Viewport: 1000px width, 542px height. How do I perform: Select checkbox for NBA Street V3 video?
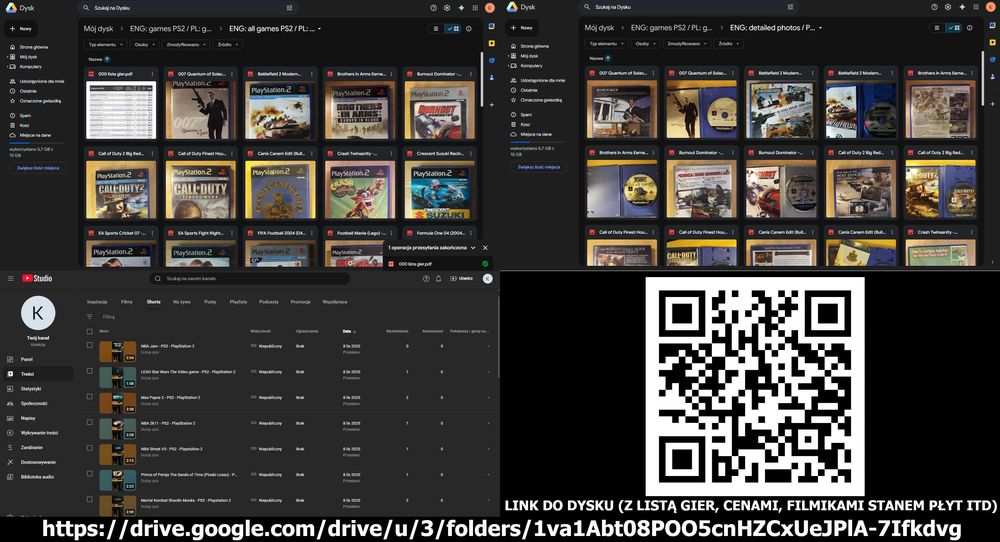tap(89, 448)
